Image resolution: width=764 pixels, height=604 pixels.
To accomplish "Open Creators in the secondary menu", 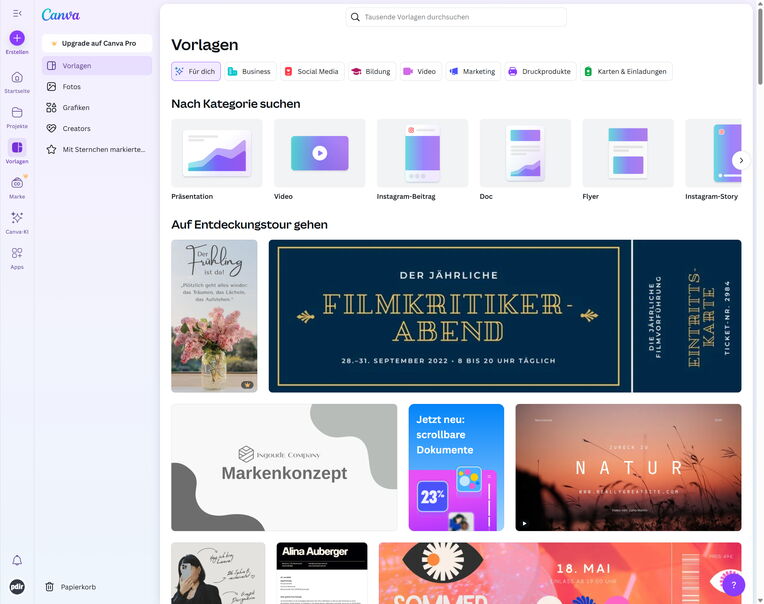I will [96, 129].
